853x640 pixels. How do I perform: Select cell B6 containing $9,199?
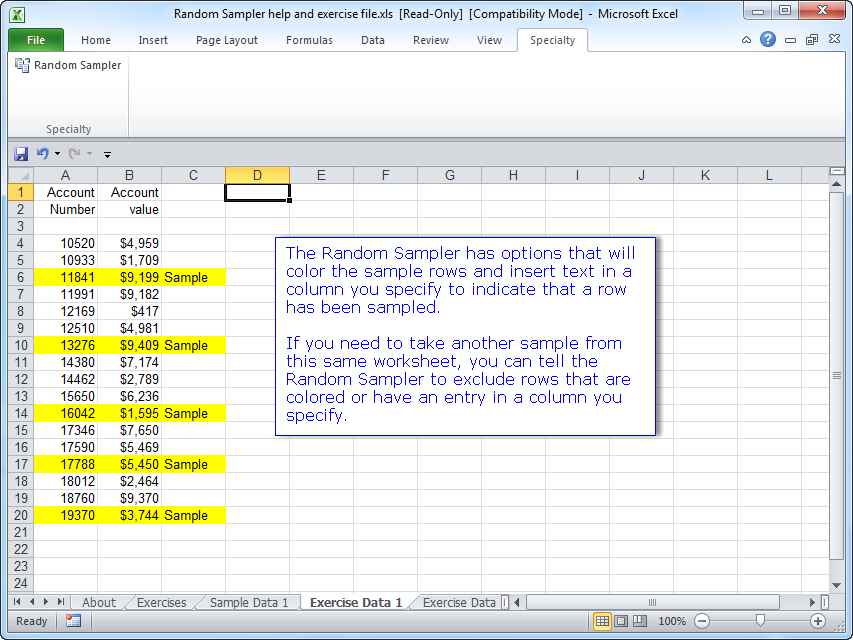point(129,277)
